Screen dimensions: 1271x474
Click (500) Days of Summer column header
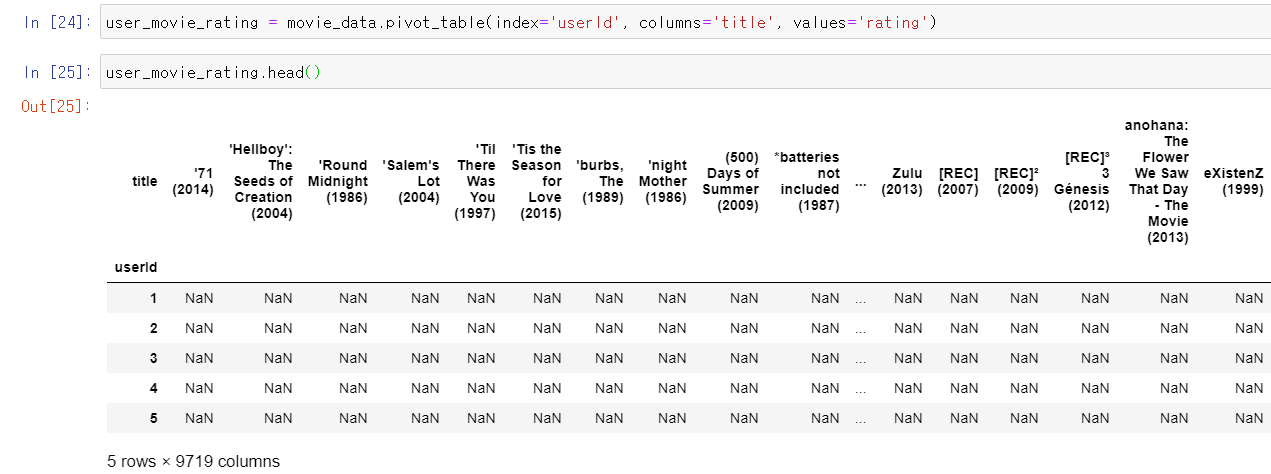730,181
